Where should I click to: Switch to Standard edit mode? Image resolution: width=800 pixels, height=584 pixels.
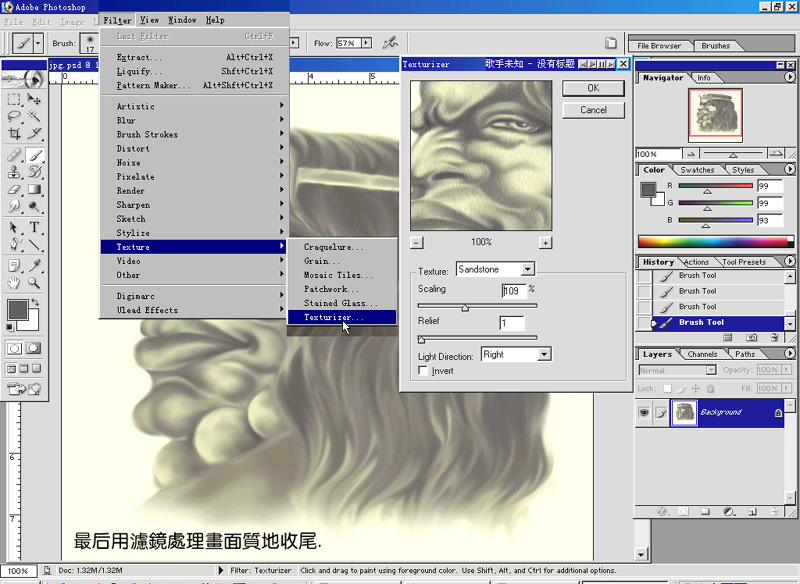14,348
